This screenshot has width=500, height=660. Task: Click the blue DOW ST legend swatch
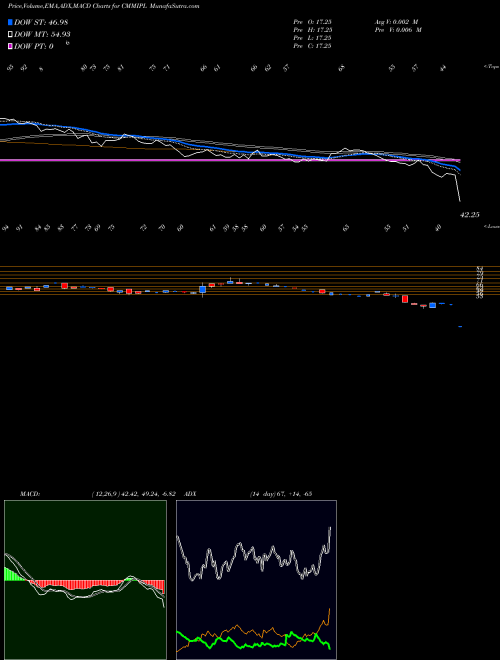coord(11,22)
